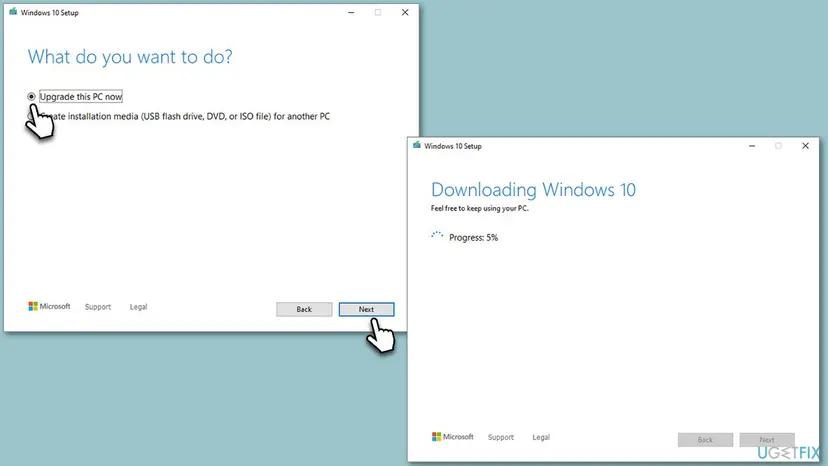This screenshot has height=466, width=828.
Task: Click Next in the 'What do you want to do?' window
Action: 366,309
